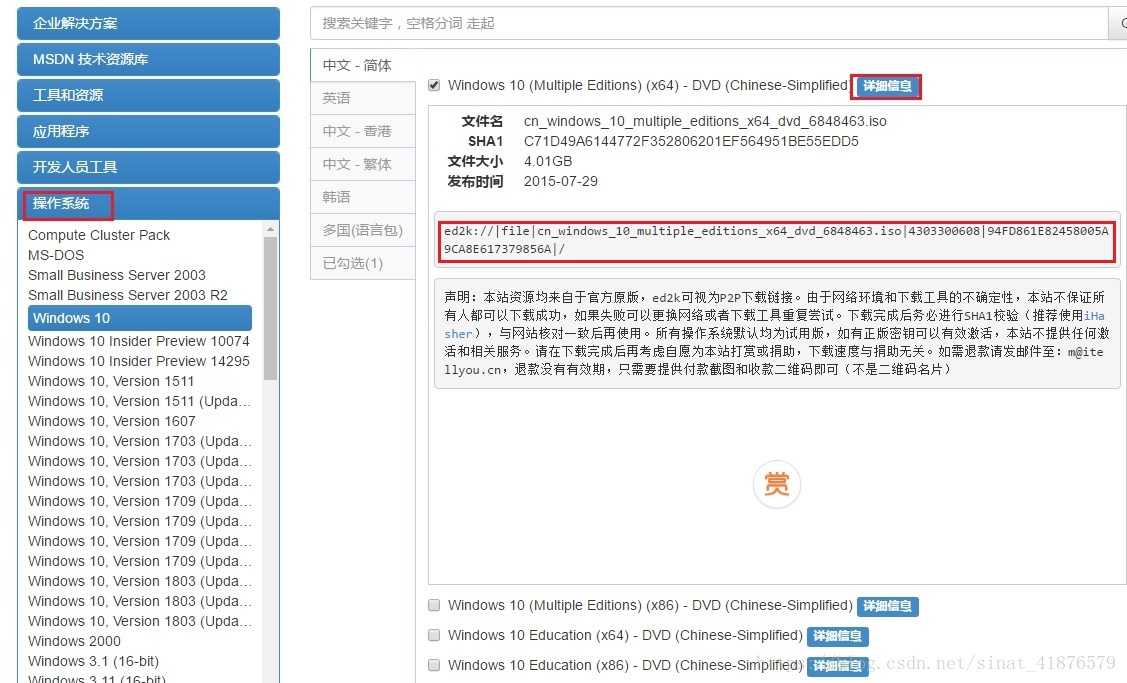Image resolution: width=1127 pixels, height=683 pixels.
Task: Click the release date 2015-07-29
Action: pyautogui.click(x=561, y=181)
